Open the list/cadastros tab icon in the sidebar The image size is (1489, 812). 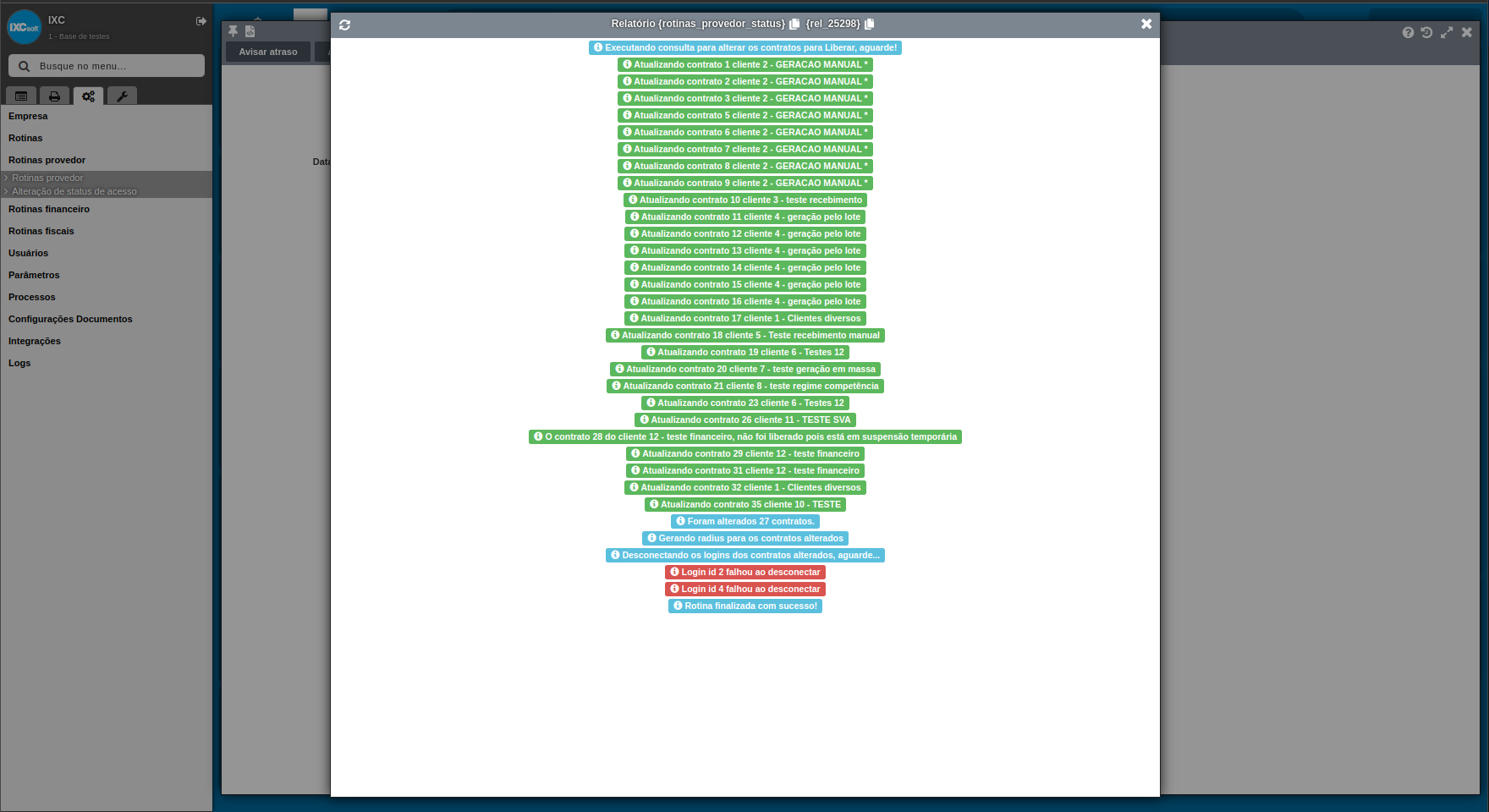pyautogui.click(x=21, y=96)
